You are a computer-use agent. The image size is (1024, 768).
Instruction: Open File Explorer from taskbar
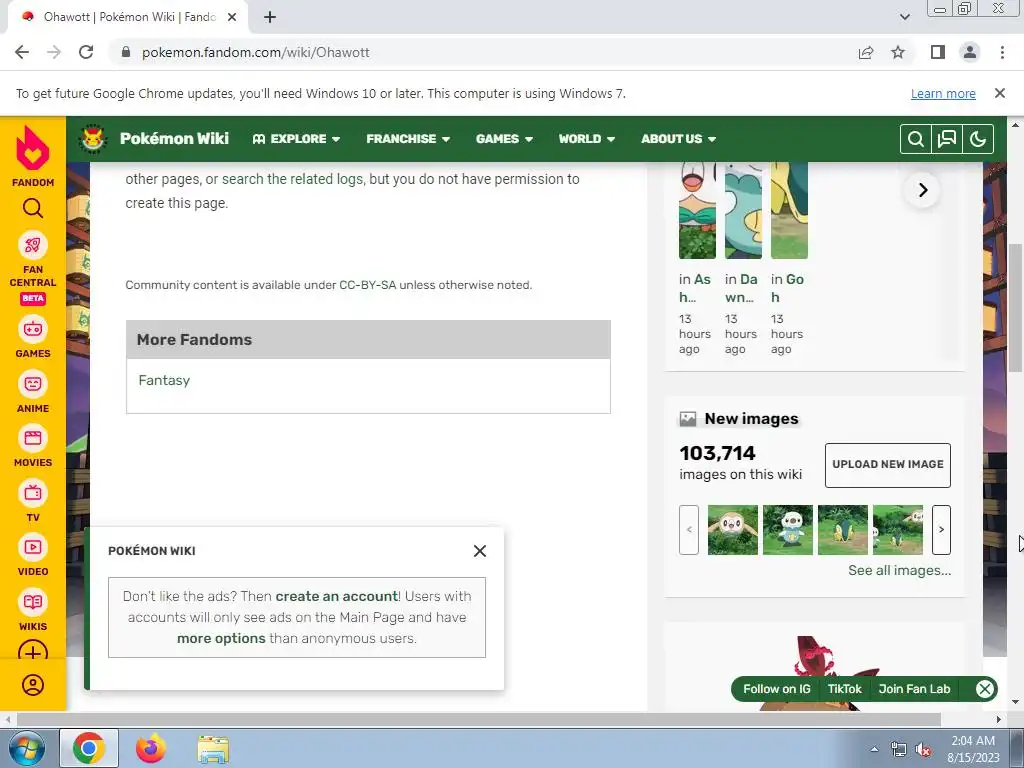[x=213, y=748]
